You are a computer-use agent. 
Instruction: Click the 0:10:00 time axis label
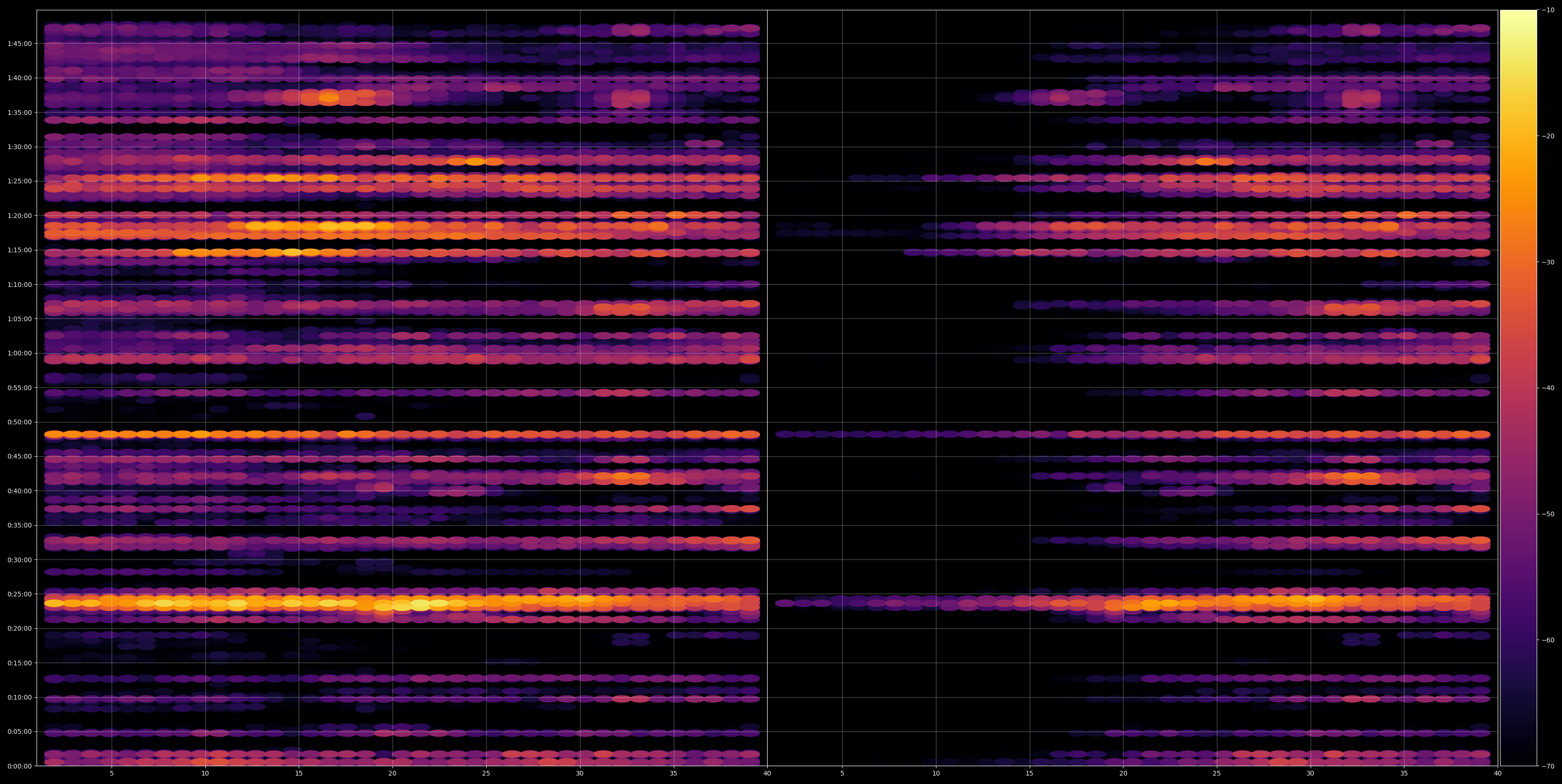coord(19,697)
